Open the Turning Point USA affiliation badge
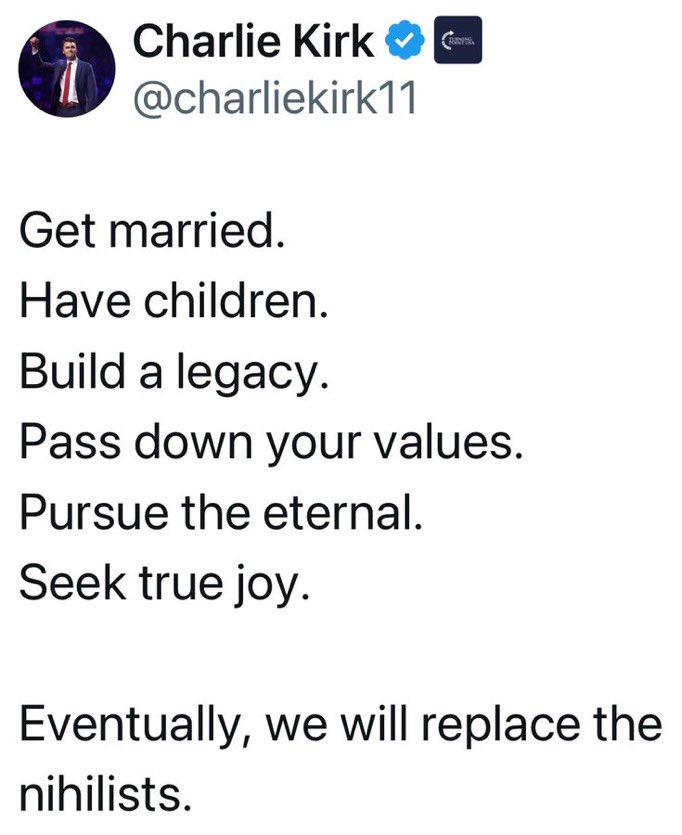682x835 pixels. [458, 40]
